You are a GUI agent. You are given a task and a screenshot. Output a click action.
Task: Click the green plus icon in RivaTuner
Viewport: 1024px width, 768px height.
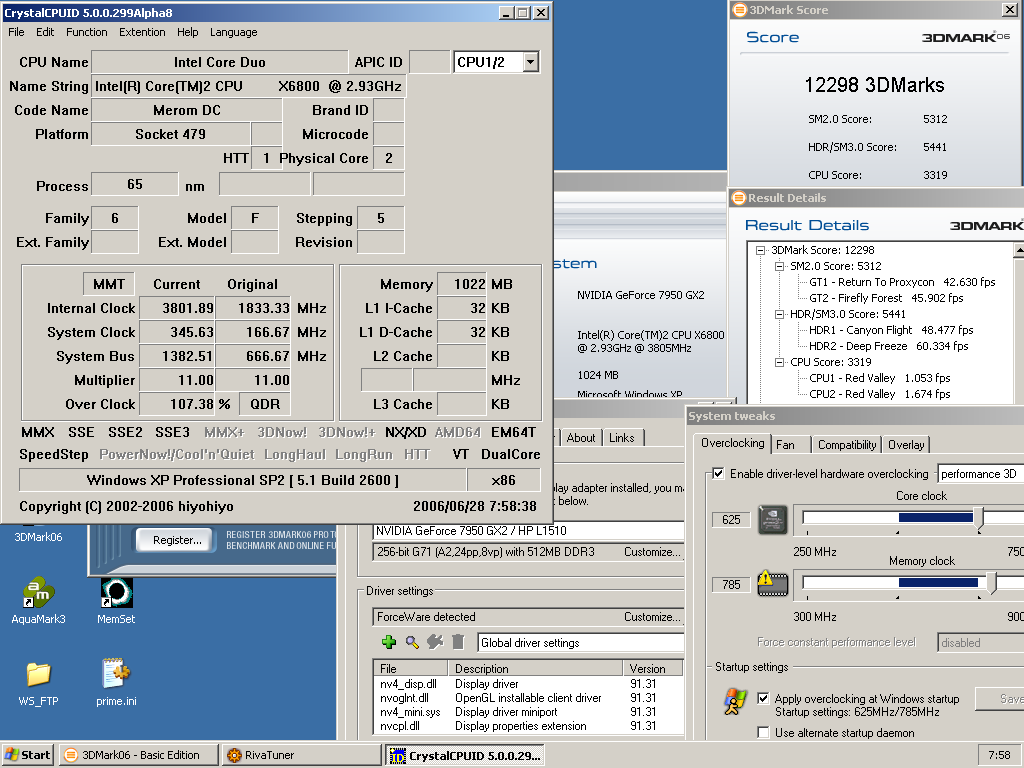pyautogui.click(x=389, y=642)
